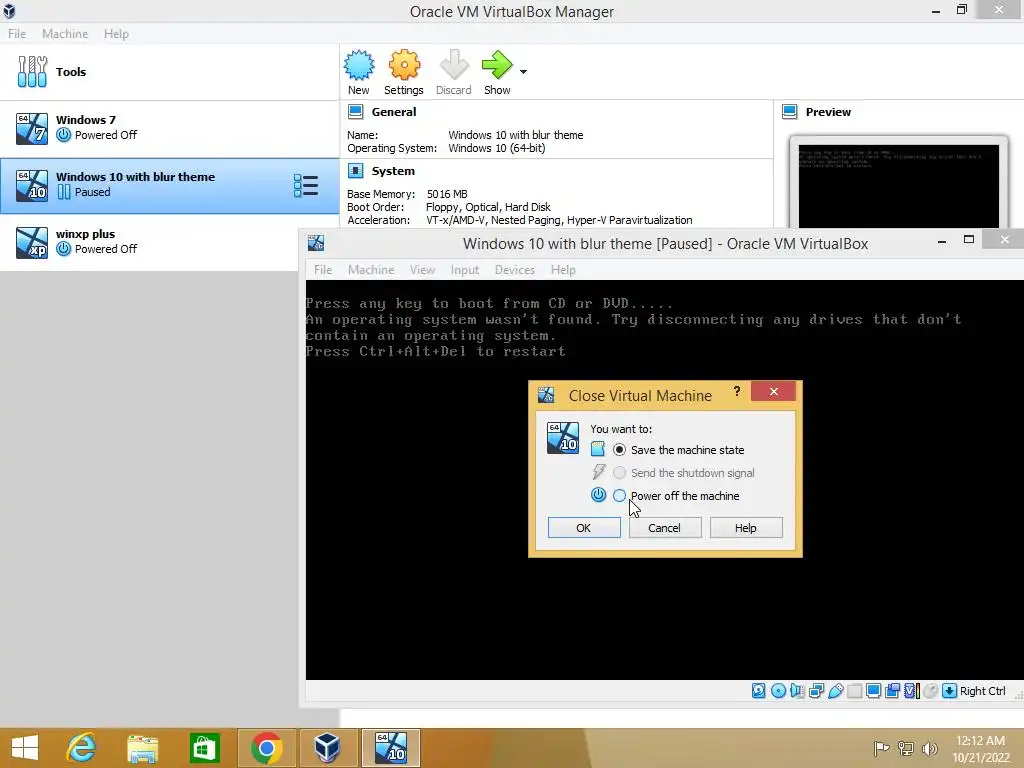Open the Tools entry in Manager sidebar
The width and height of the screenshot is (1024, 768).
[x=170, y=72]
